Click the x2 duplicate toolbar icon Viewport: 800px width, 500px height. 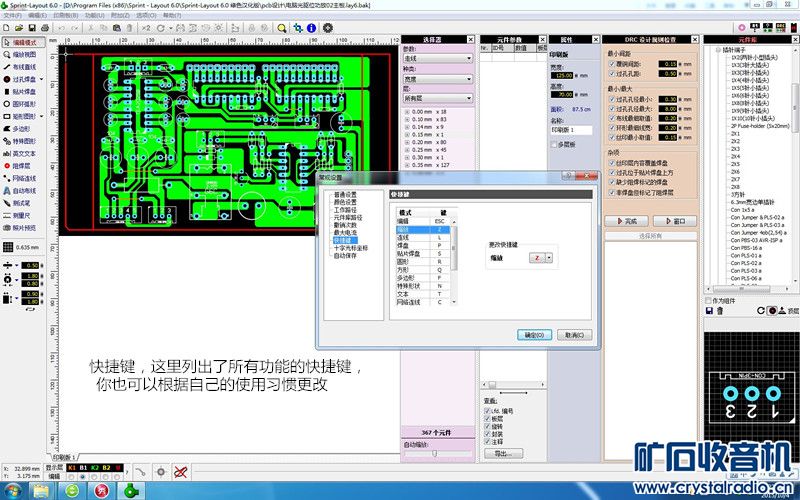[146, 28]
